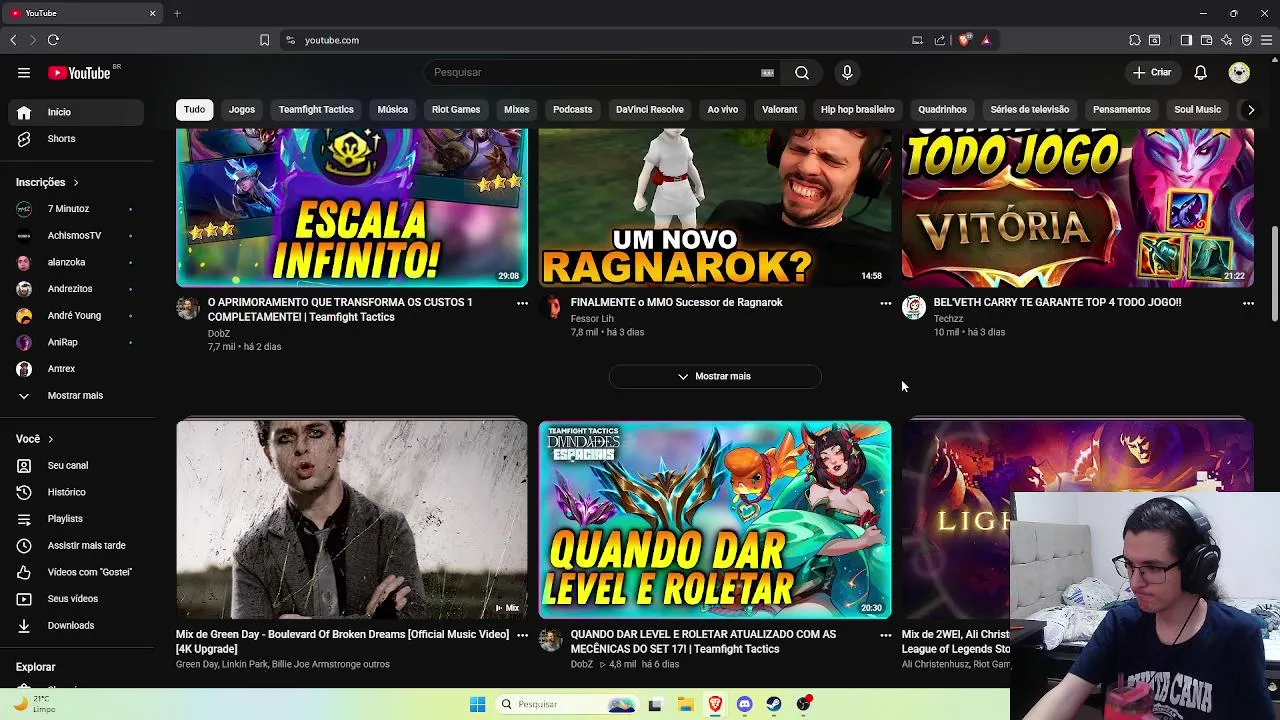Open Você section chevron
The width and height of the screenshot is (1280, 720).
pyautogui.click(x=50, y=439)
